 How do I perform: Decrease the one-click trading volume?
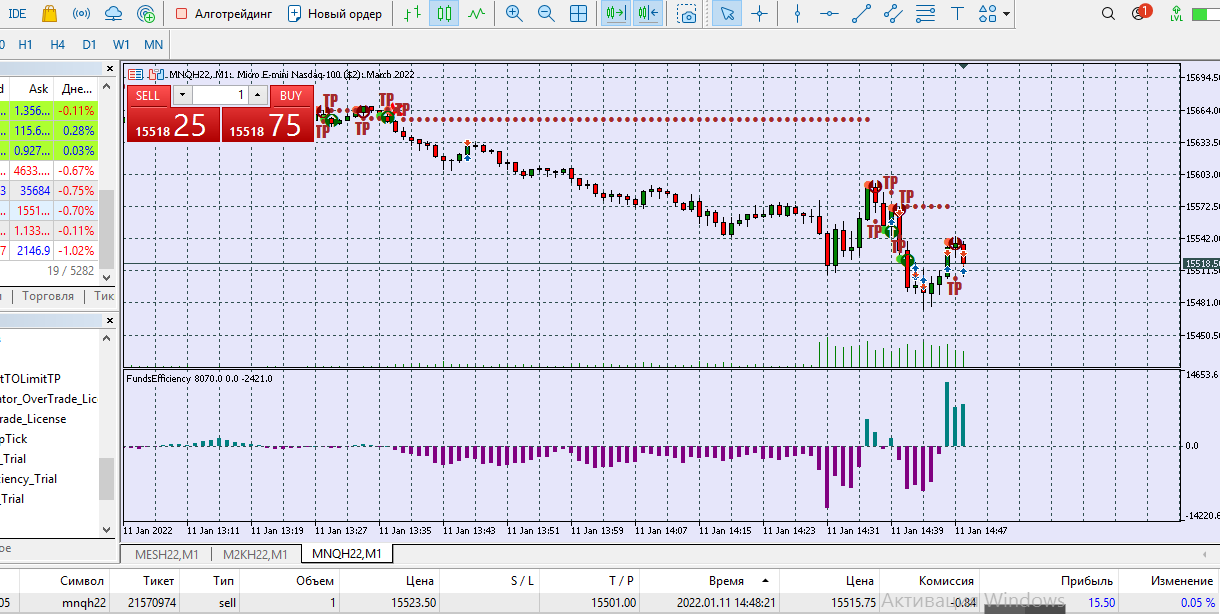[181, 96]
